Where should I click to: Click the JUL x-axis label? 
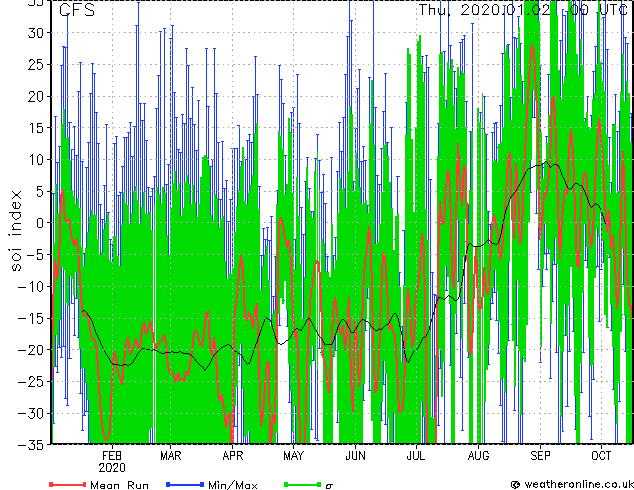click(416, 456)
